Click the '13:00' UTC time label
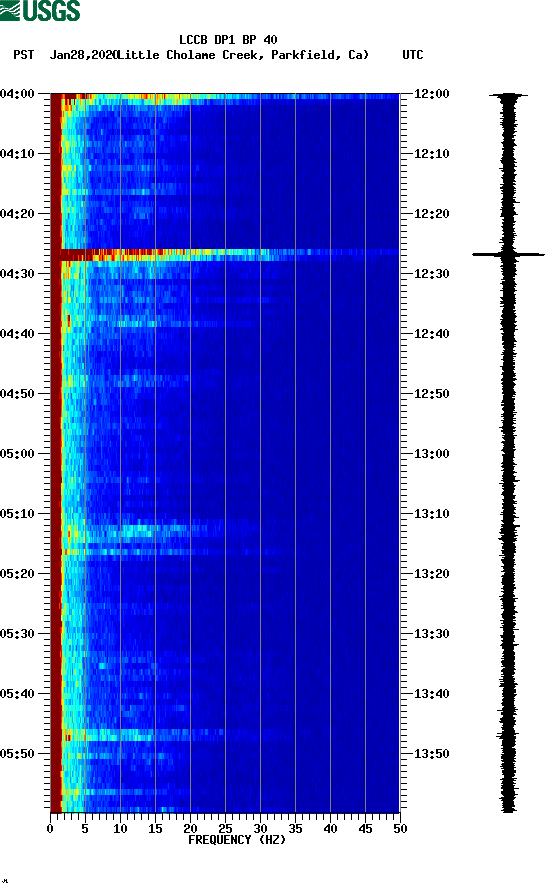The image size is (552, 892). pyautogui.click(x=432, y=453)
